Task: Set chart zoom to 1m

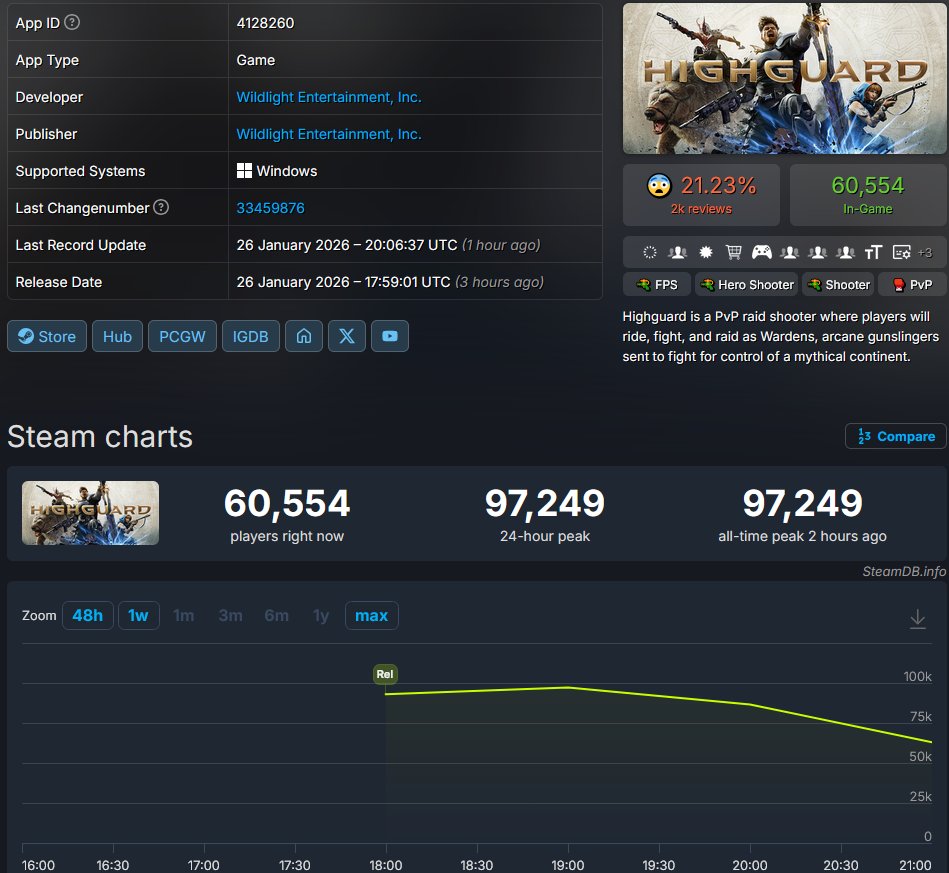Action: 184,615
